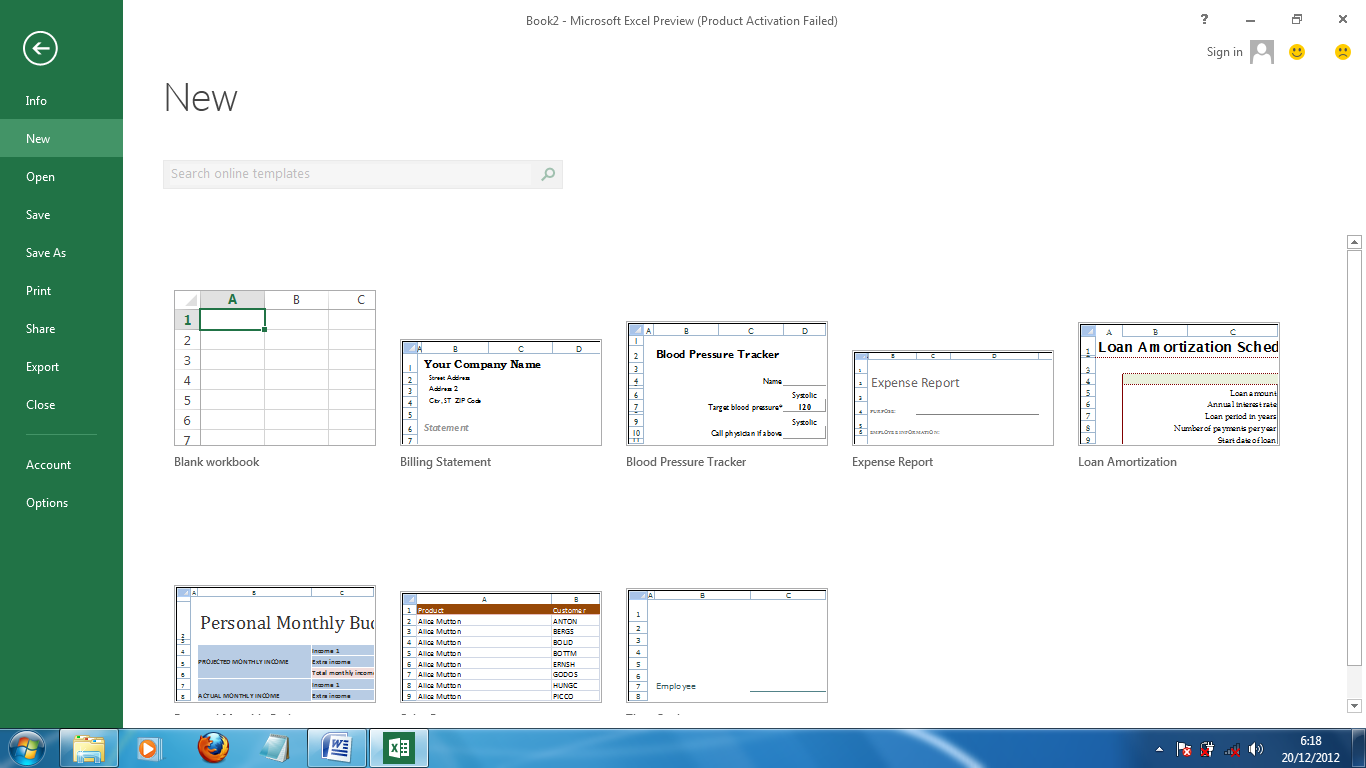Click the Loan Amortization label
This screenshot has width=1366, height=768.
(x=1127, y=462)
